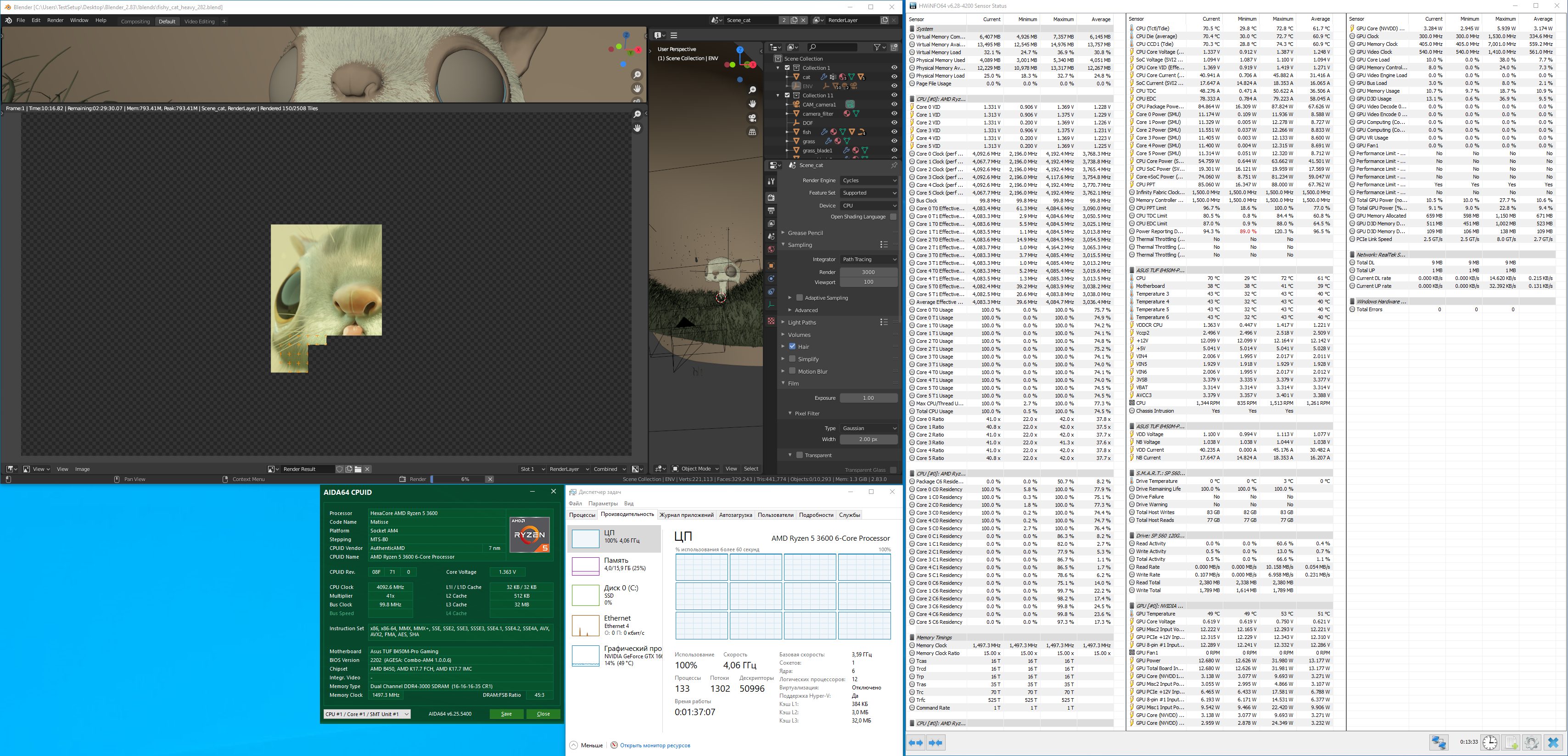Screen dimensions: 1568x756
Task: Switch to orthographic grid view icon
Action: [752, 132]
